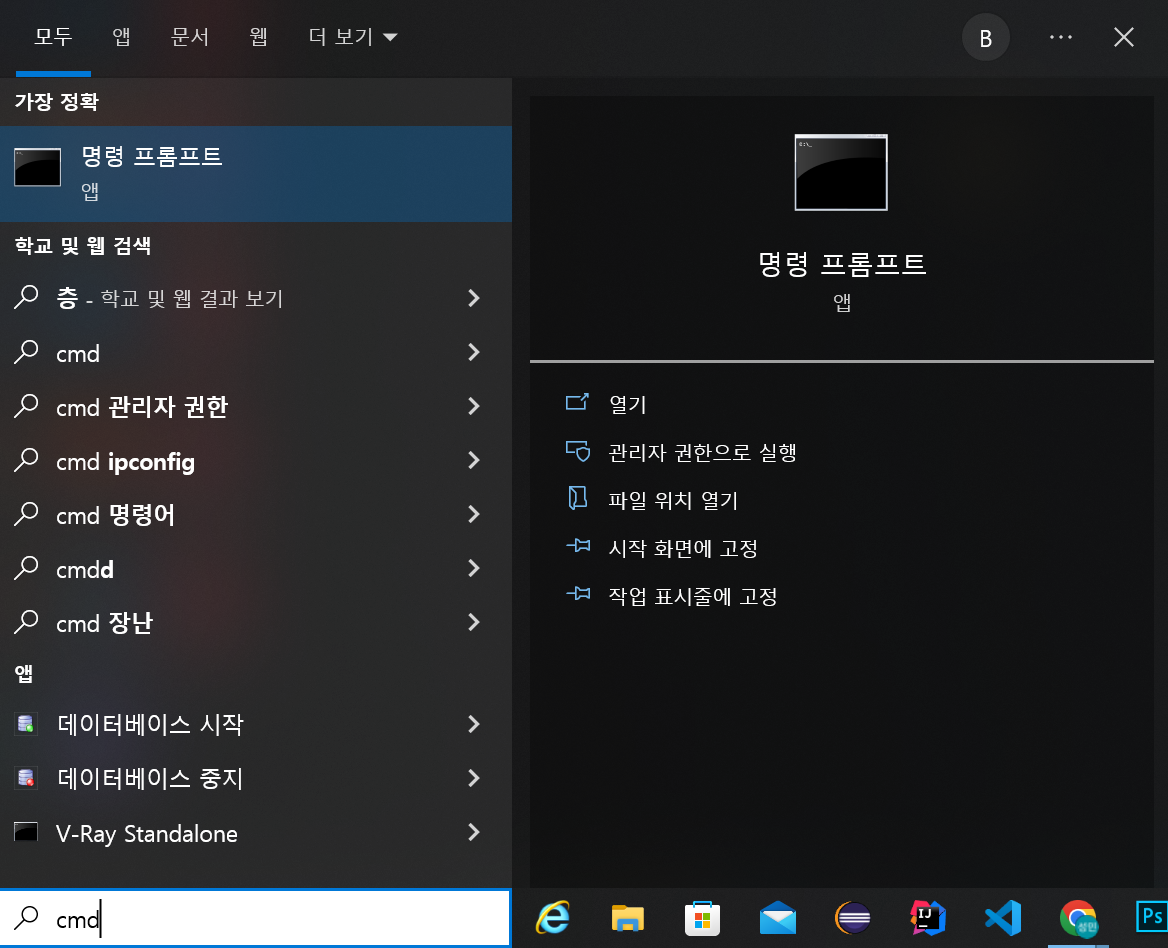
Task: Expand the cmd 장난 arrow
Action: 474,622
